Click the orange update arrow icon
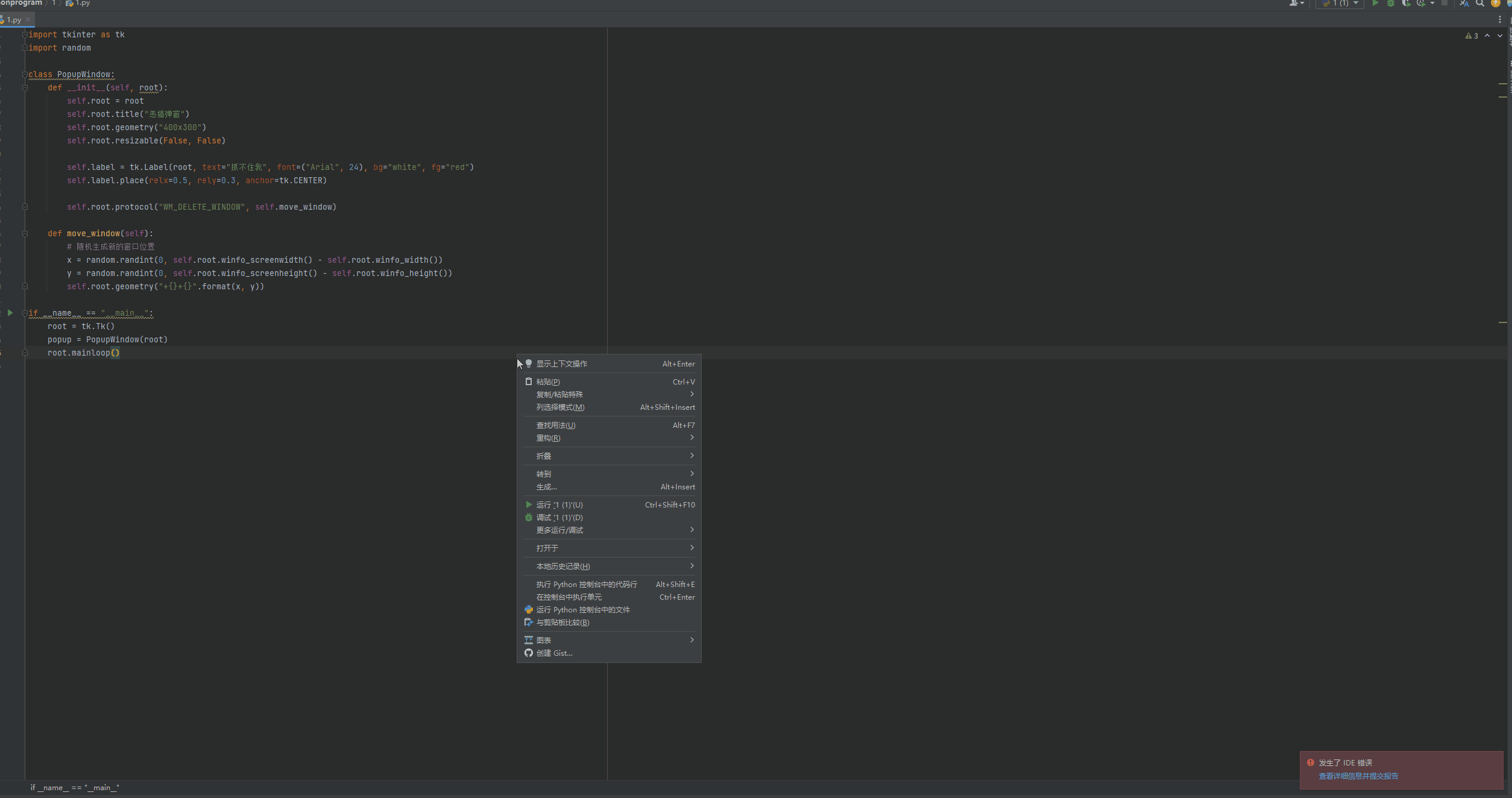This screenshot has width=1512, height=798. click(1496, 3)
